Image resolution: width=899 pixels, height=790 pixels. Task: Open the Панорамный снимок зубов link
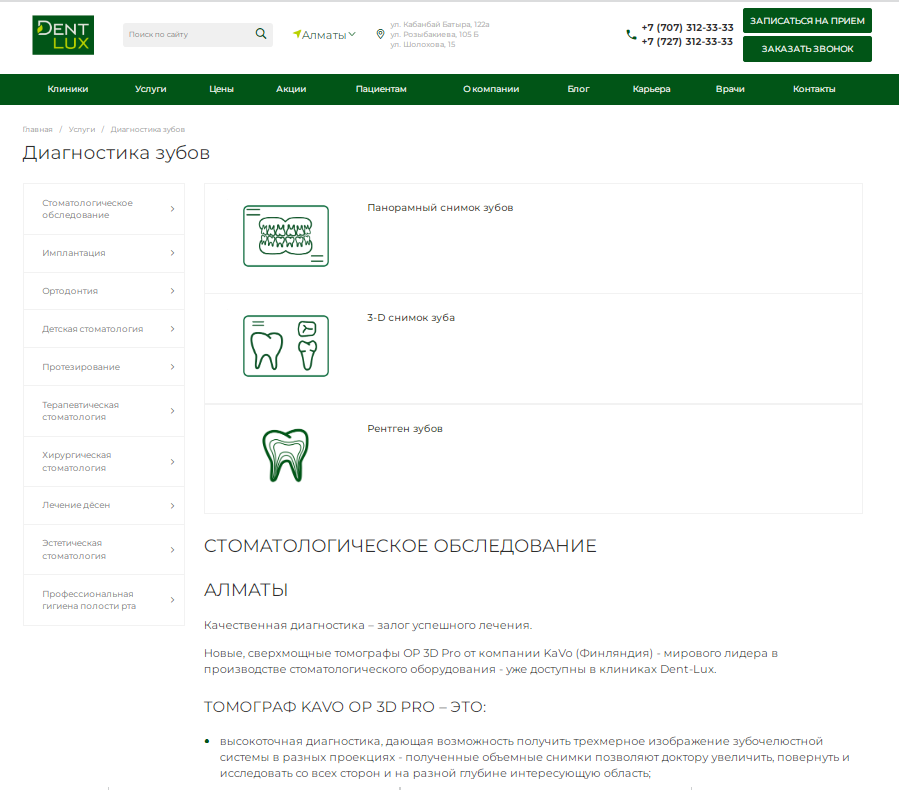coord(440,208)
